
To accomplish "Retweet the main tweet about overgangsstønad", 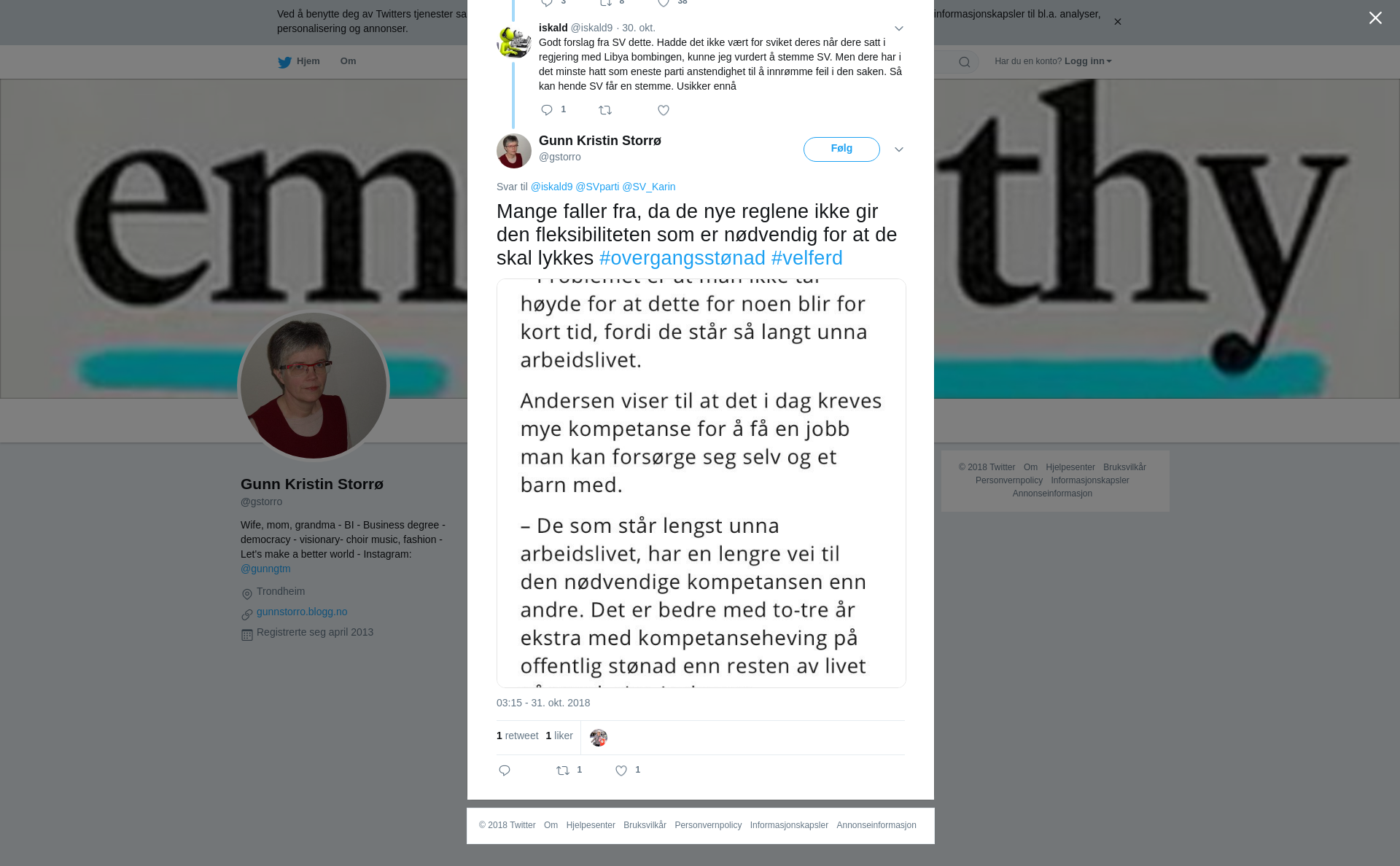I will click(563, 771).
